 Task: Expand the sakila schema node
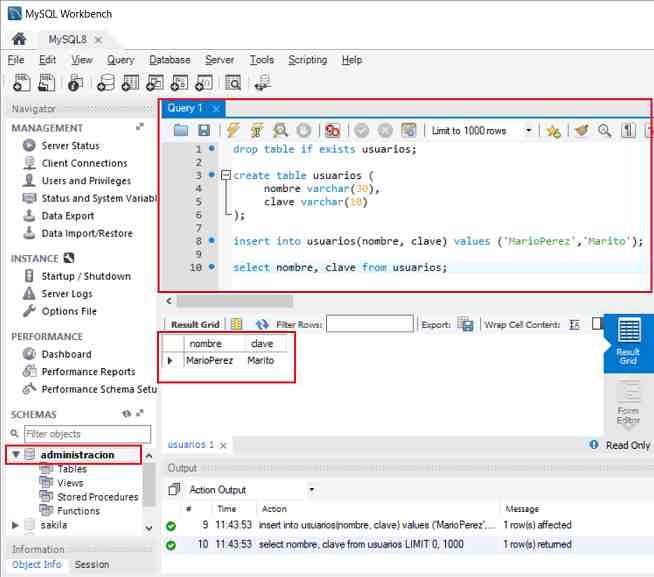(x=16, y=524)
